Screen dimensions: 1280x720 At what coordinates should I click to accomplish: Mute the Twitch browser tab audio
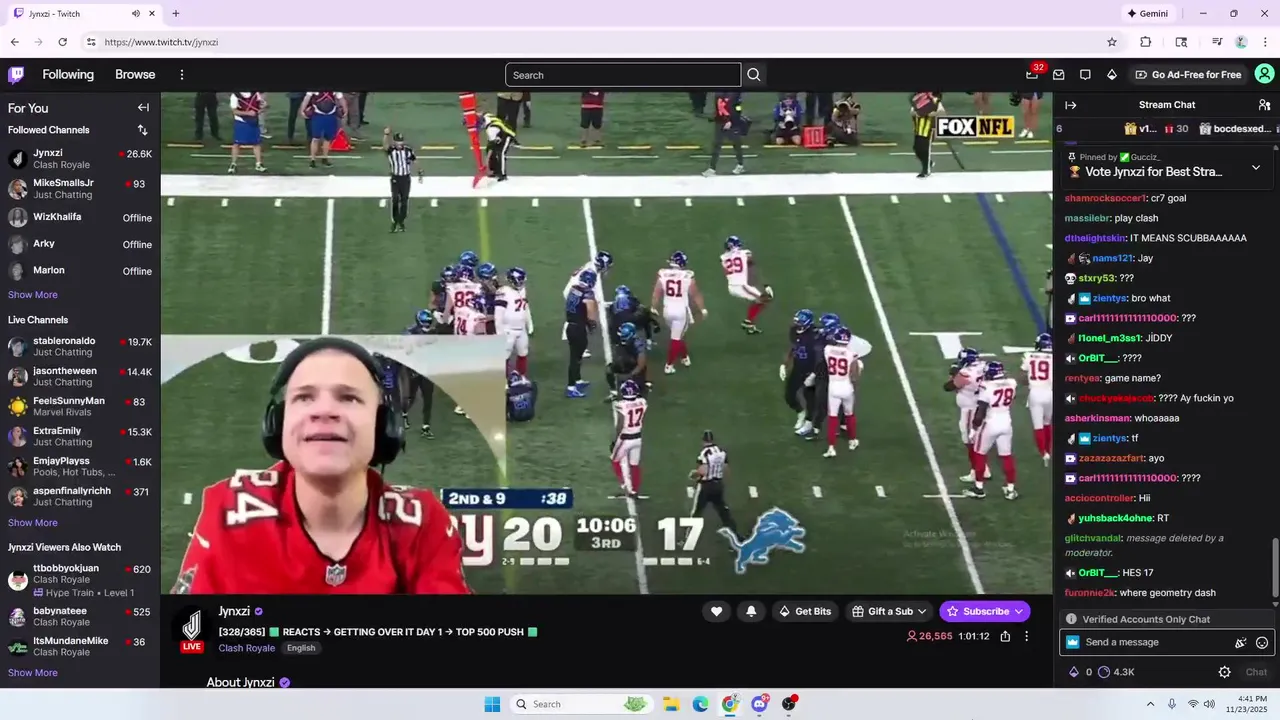[x=135, y=14]
